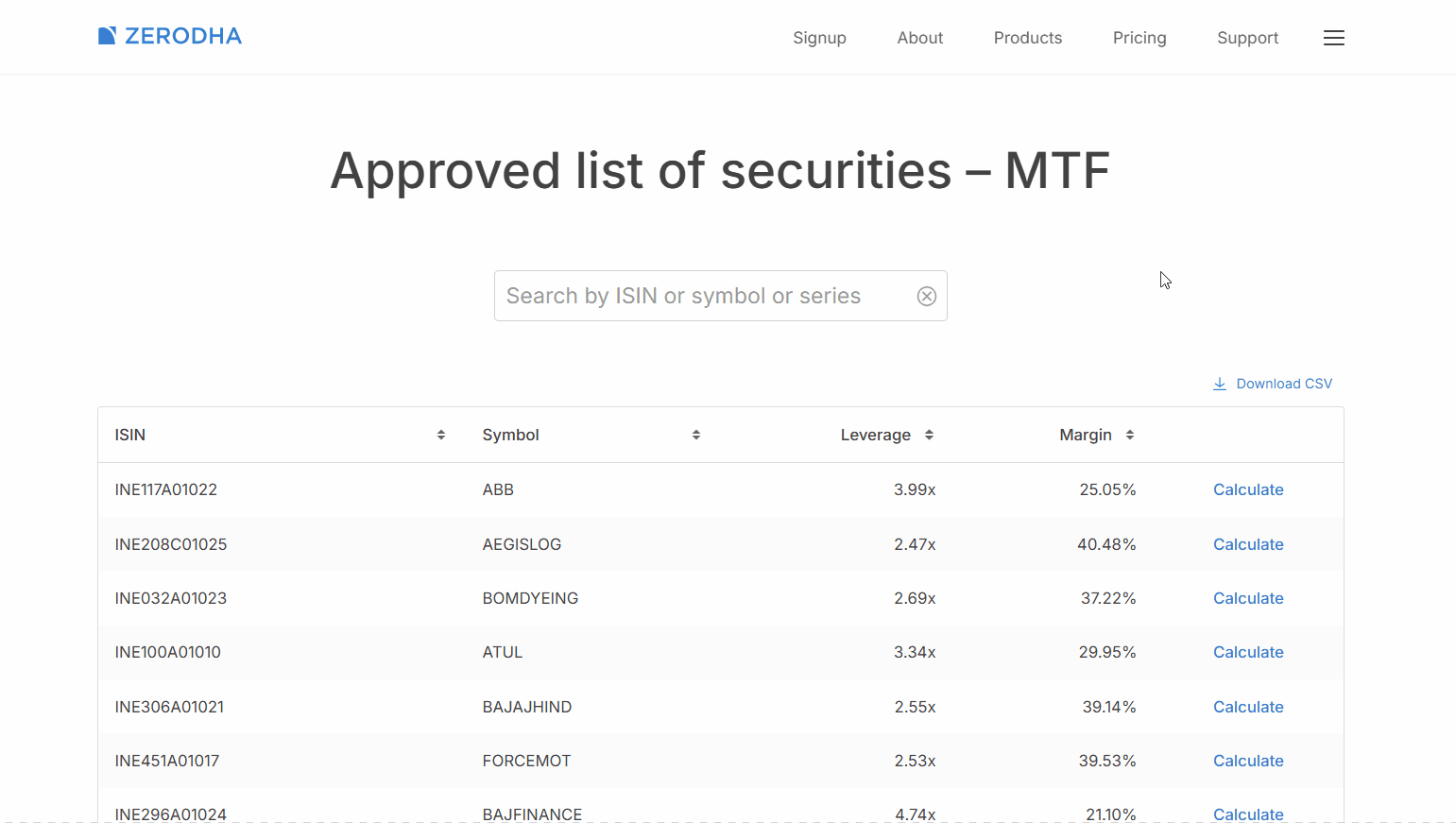Click the 2.47x leverage value

point(915,544)
